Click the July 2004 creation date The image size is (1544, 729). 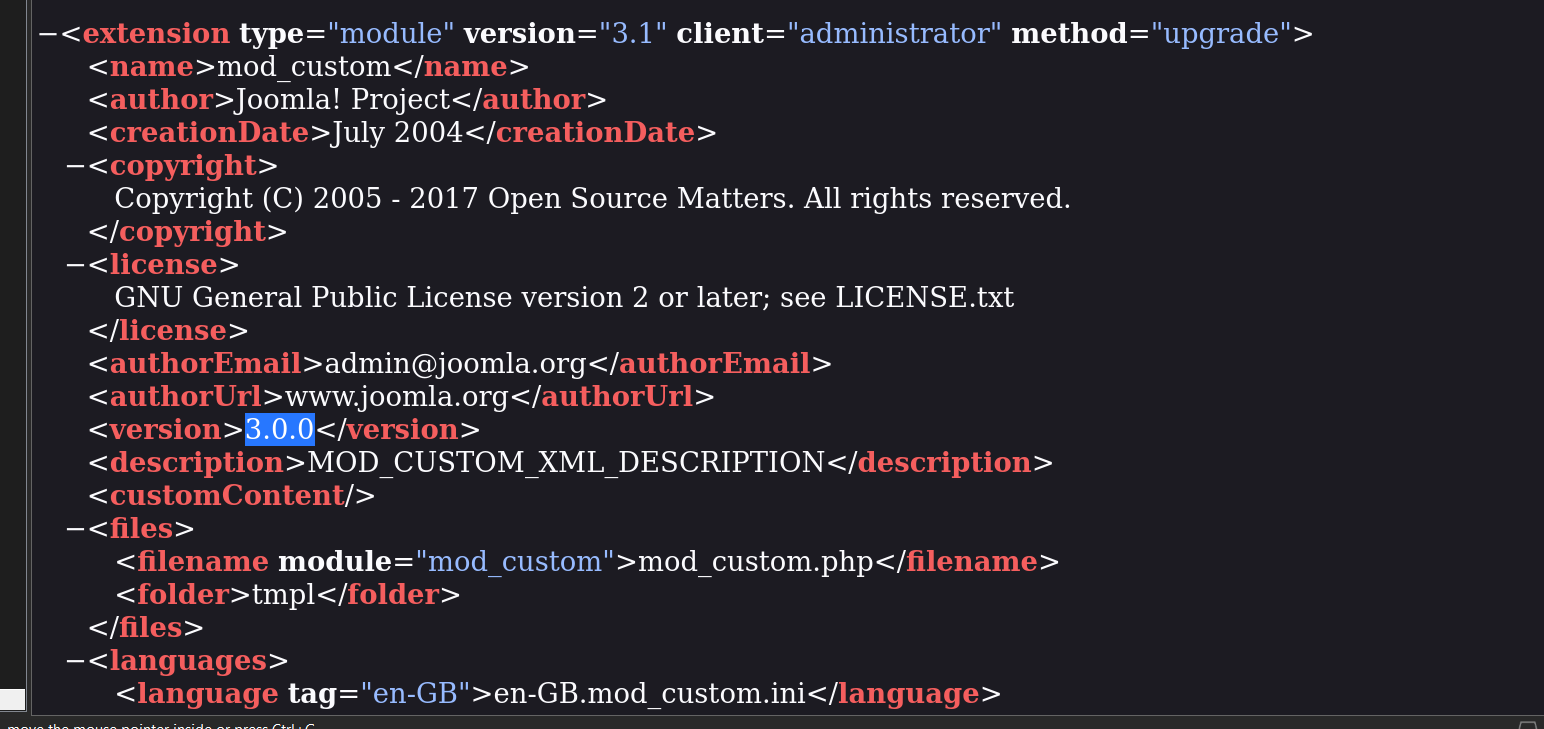397,133
